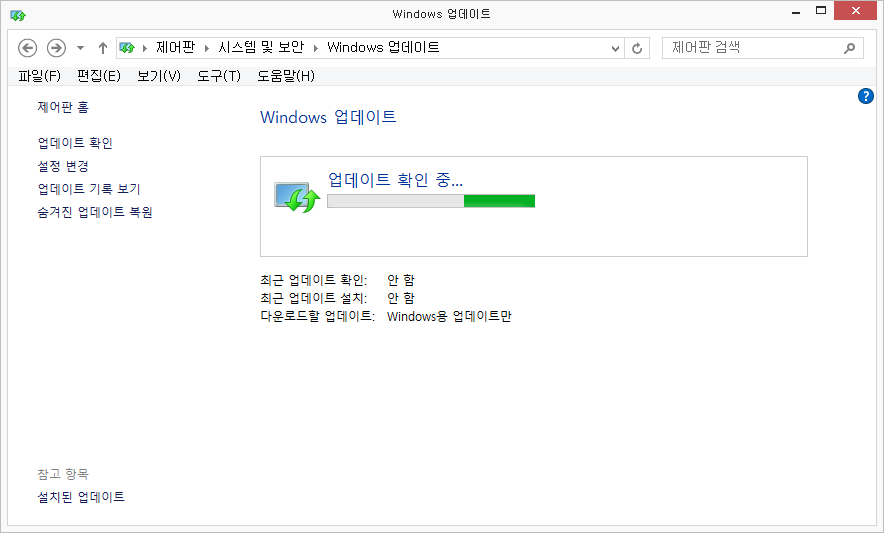Viewport: 884px width, 533px height.
Task: Open the address bar history dropdown
Action: click(x=615, y=49)
